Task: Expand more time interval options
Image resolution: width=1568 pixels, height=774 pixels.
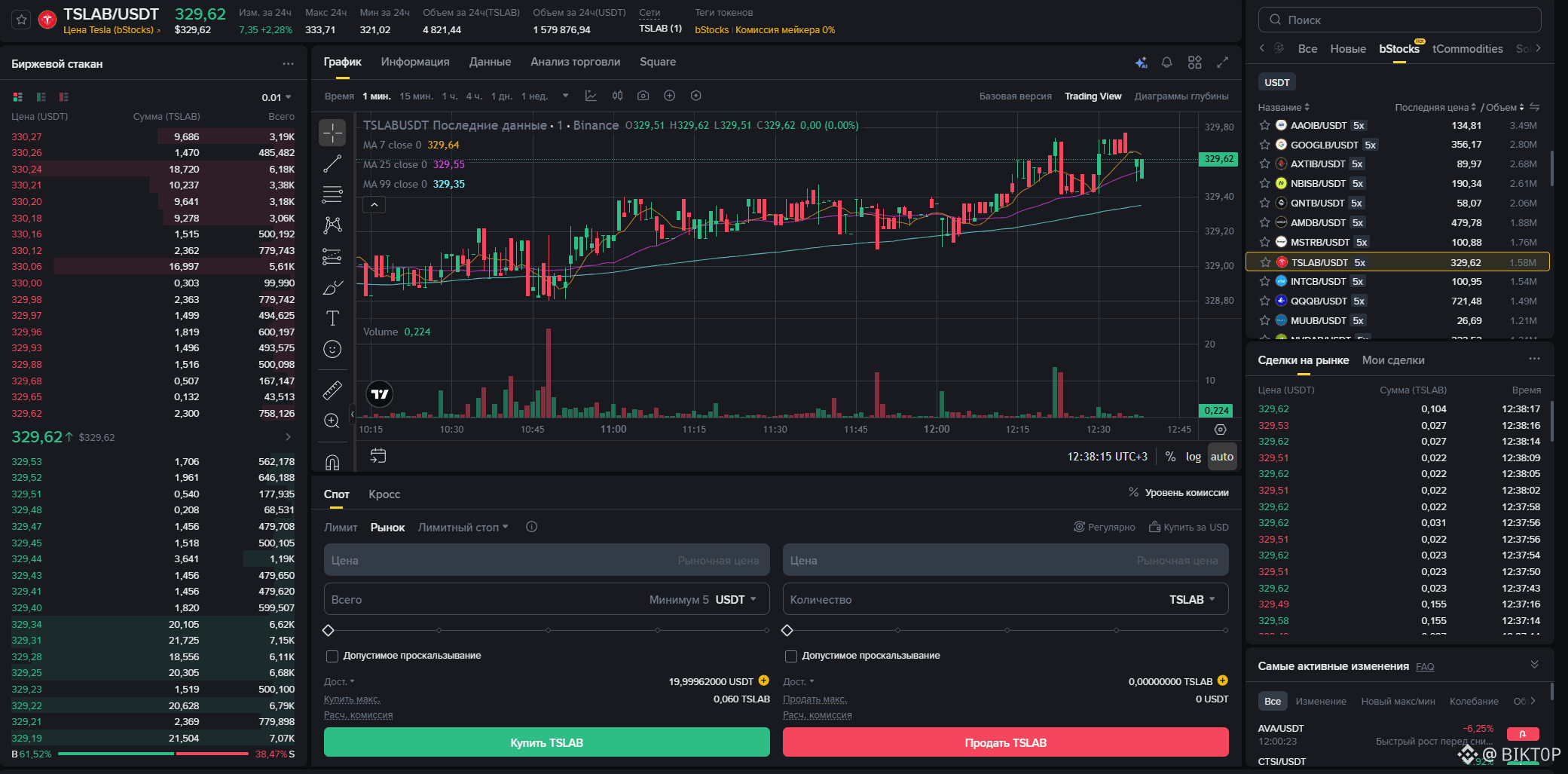Action: click(566, 96)
